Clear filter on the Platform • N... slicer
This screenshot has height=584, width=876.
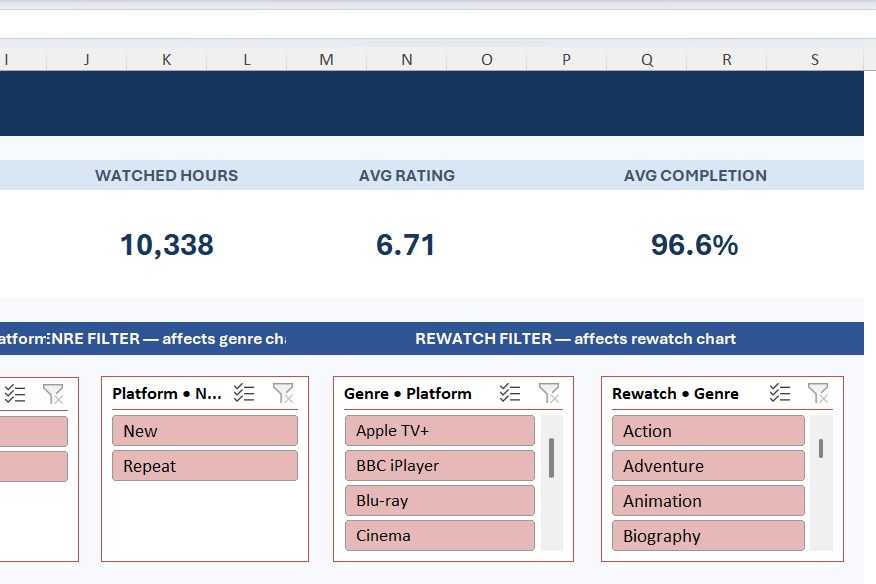coord(283,393)
